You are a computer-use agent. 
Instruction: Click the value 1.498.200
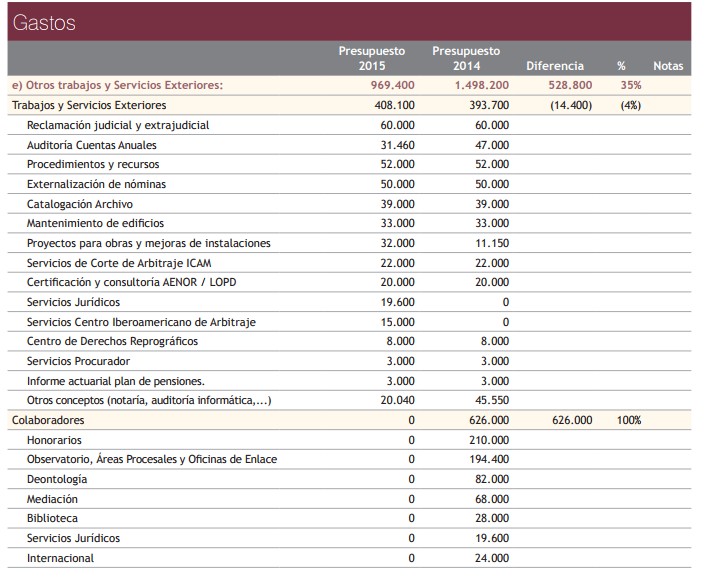[x=482, y=85]
